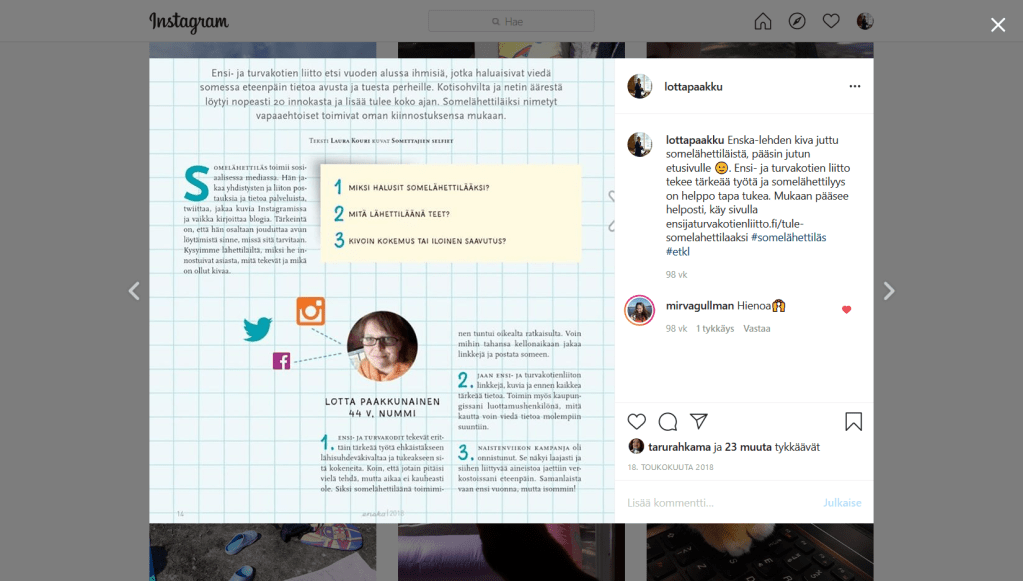This screenshot has width=1023, height=581.
Task: Close the post overlay
Action: 997,25
